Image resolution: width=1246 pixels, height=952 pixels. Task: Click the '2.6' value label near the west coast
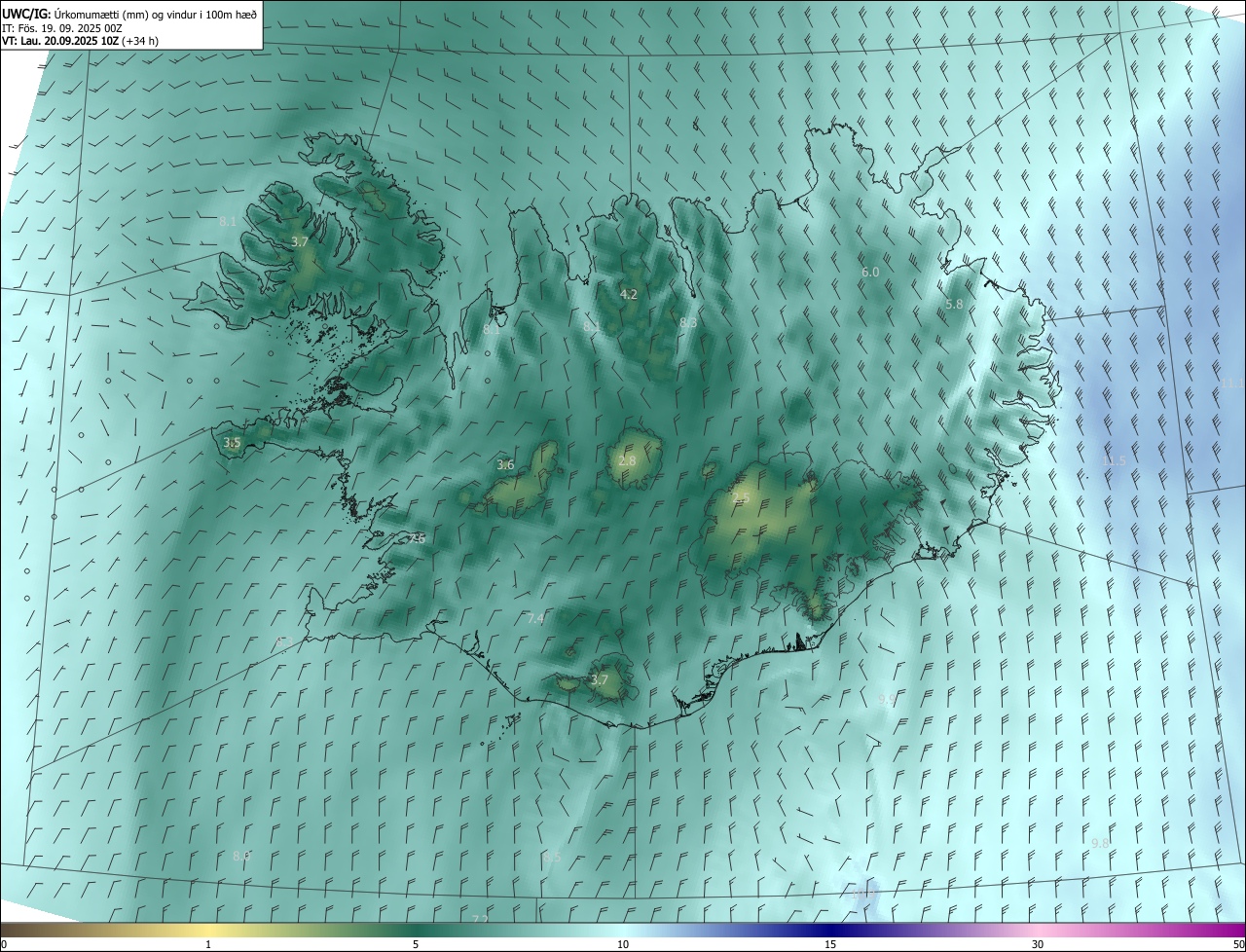click(417, 538)
